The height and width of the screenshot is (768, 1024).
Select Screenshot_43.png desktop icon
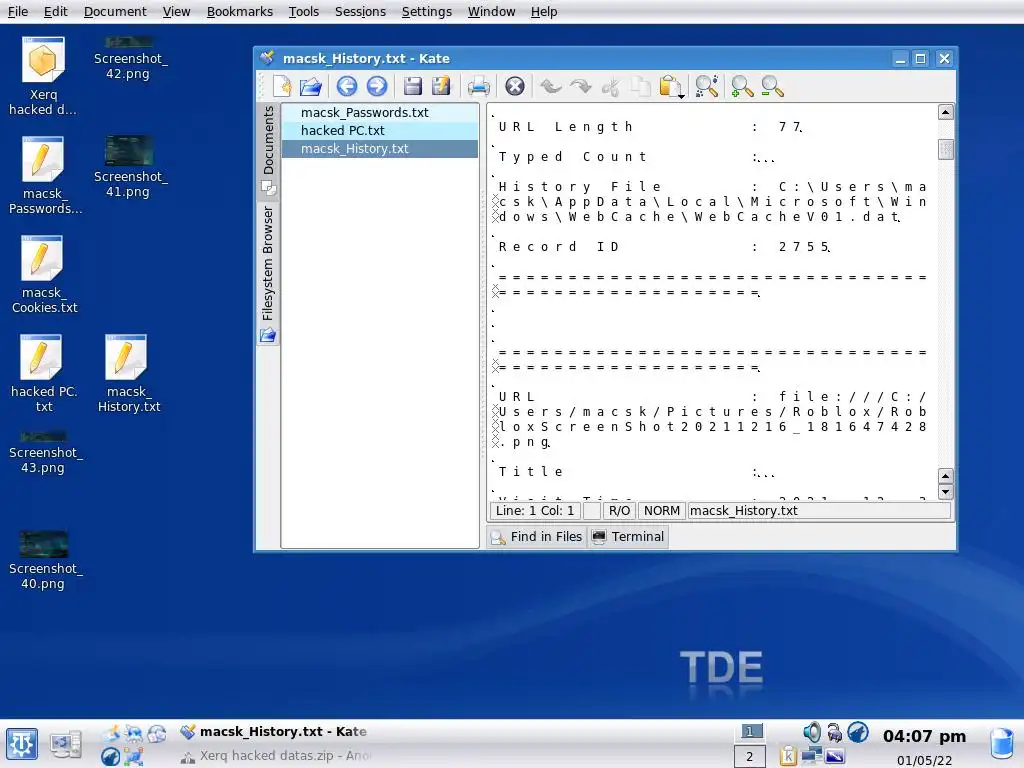coord(43,453)
